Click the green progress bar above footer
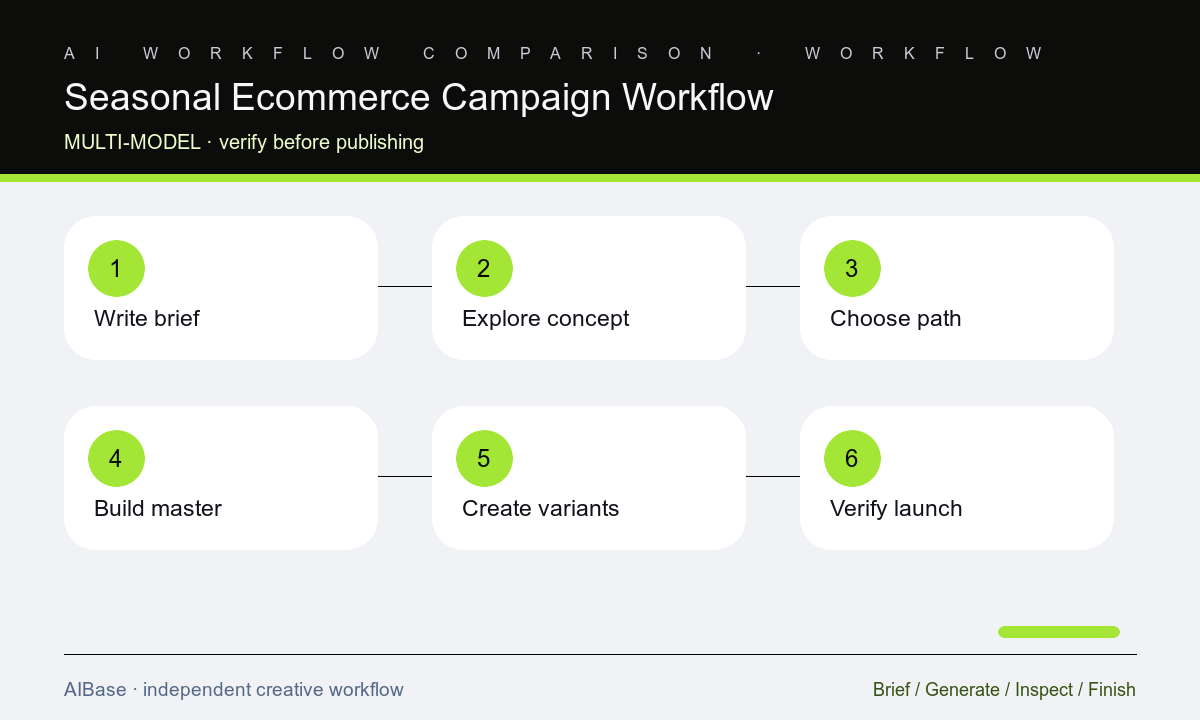 pos(1059,632)
